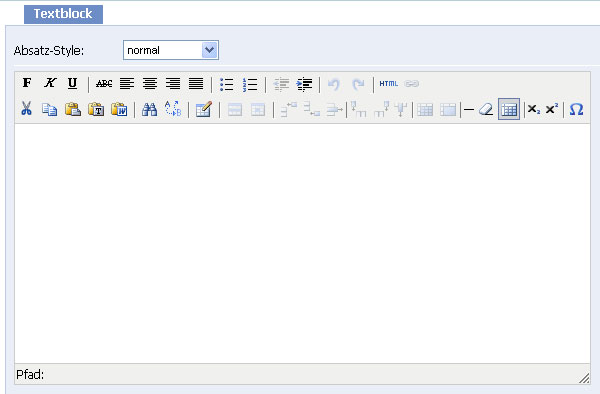Click the Absatz-Style label
Image resolution: width=600 pixels, height=394 pixels.
(49, 50)
